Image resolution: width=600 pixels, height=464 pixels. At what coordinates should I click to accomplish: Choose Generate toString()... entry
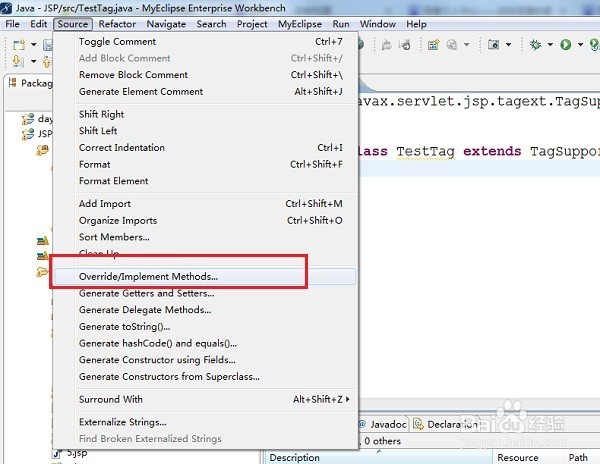(205, 327)
